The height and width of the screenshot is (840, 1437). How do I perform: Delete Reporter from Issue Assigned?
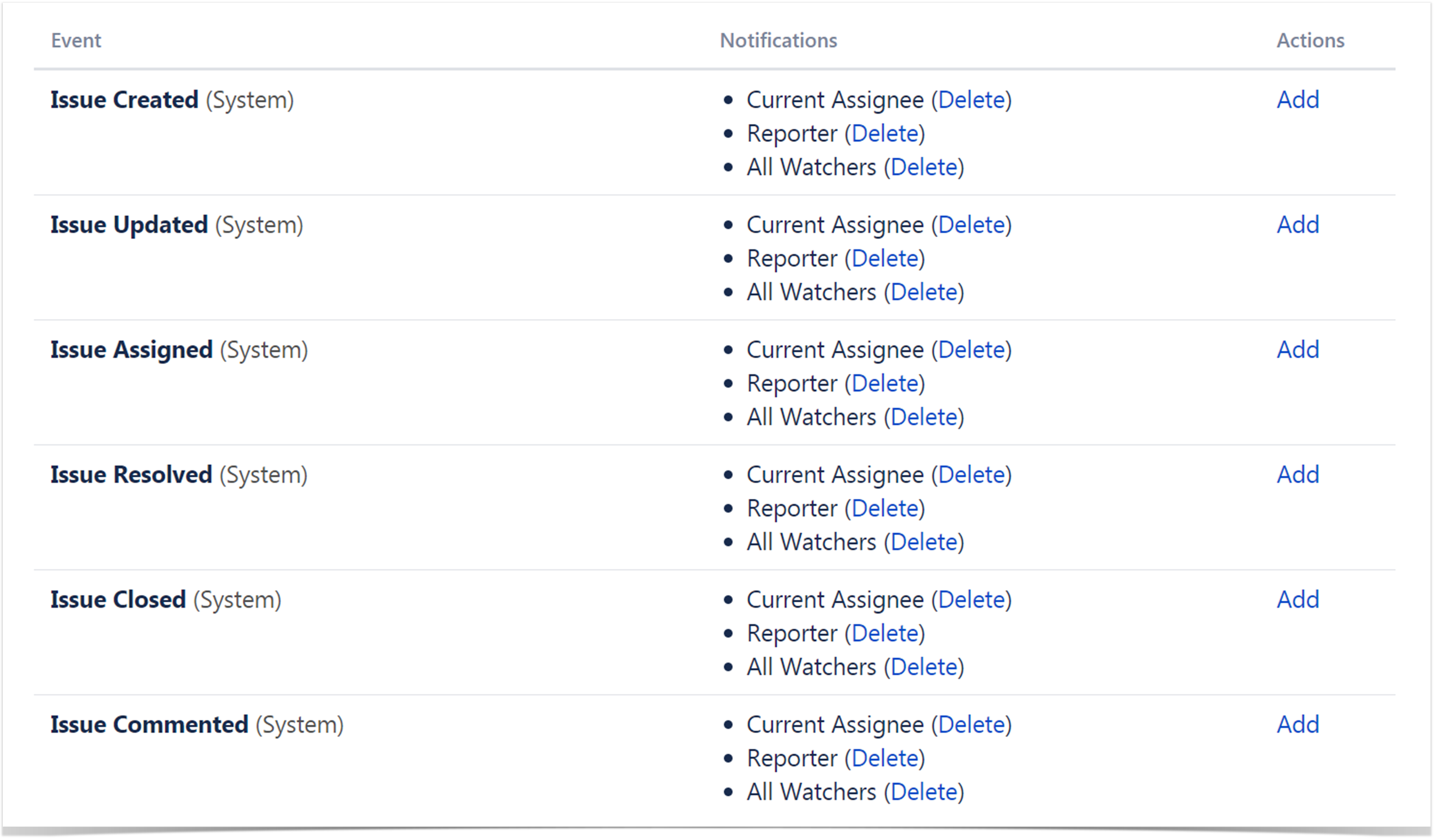[884, 383]
